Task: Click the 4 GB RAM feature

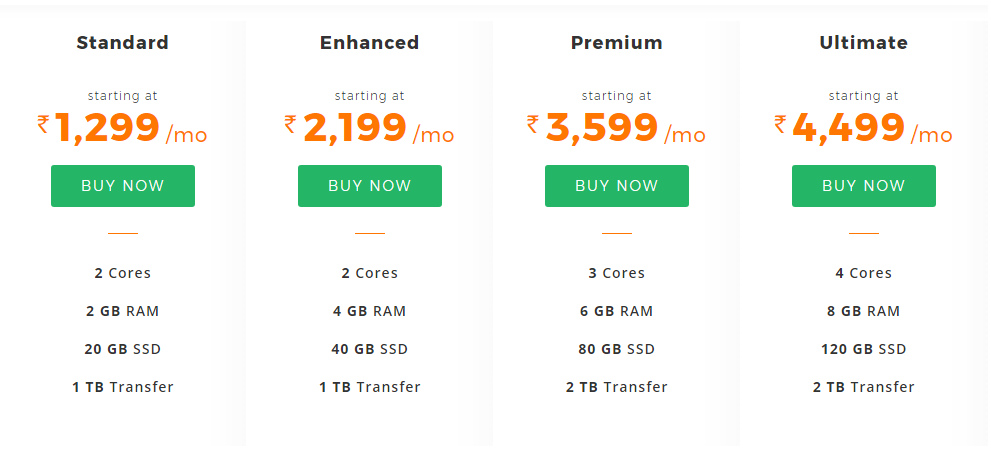Action: click(x=369, y=311)
